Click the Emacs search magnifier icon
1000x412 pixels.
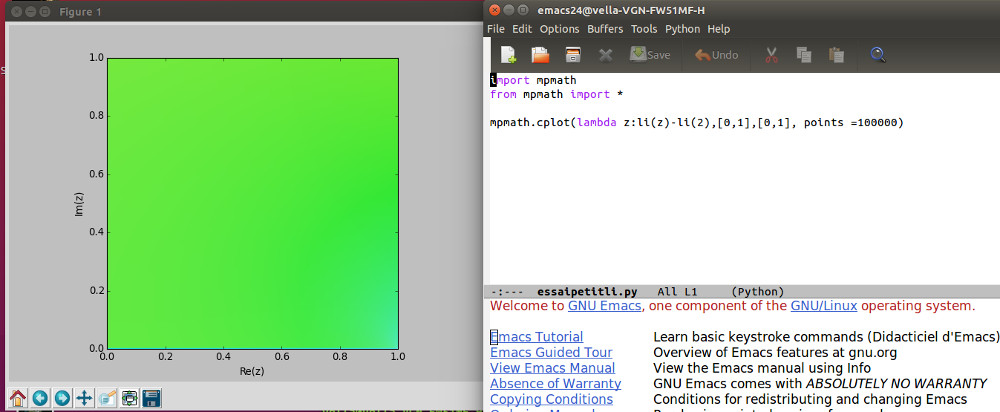point(878,55)
